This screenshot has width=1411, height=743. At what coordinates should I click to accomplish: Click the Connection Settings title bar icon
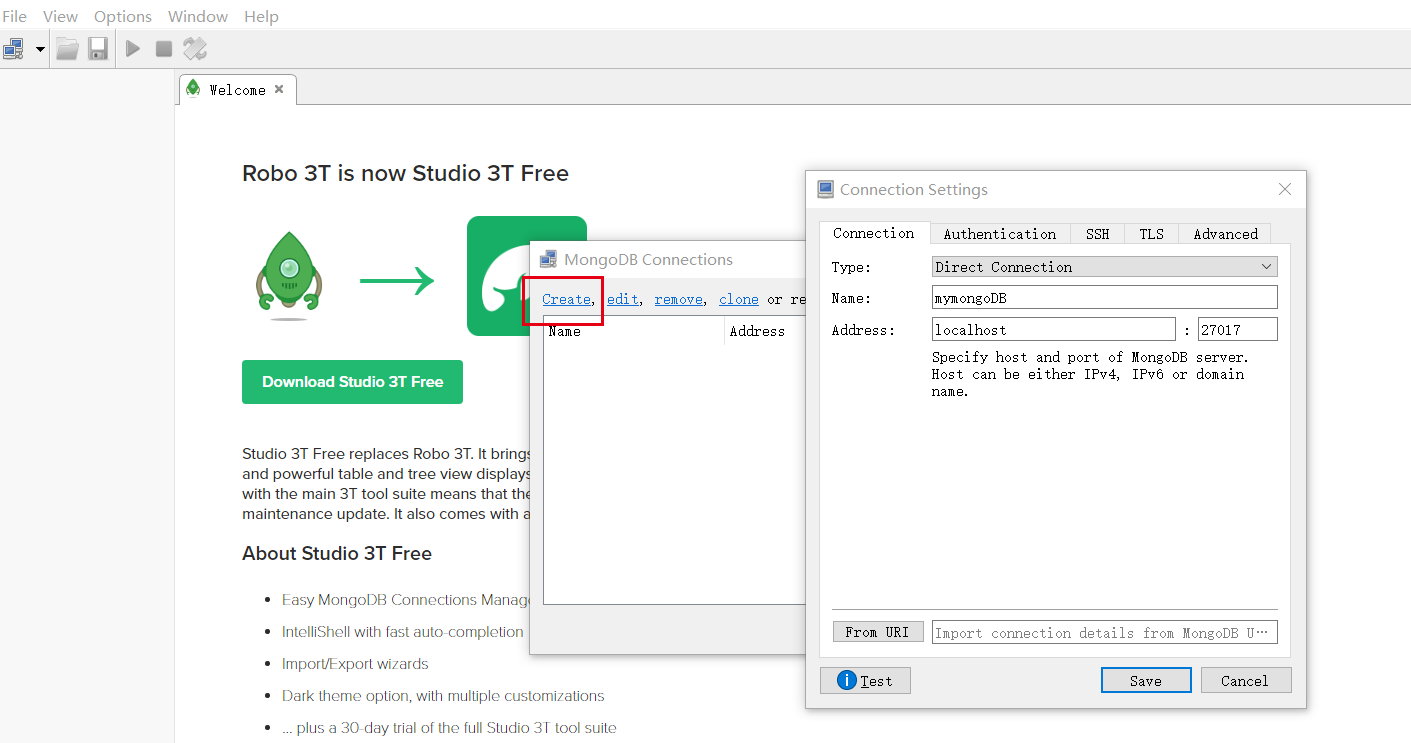coord(825,189)
